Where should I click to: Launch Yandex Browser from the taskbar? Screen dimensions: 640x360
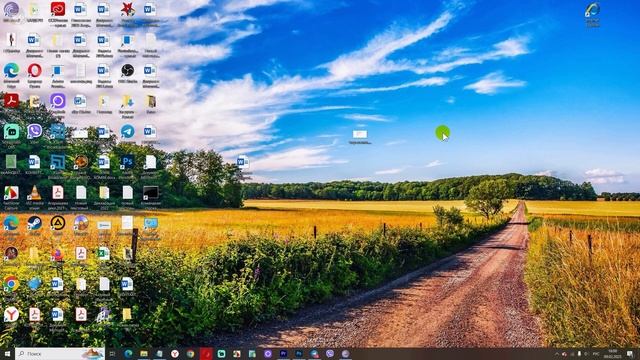(x=175, y=354)
